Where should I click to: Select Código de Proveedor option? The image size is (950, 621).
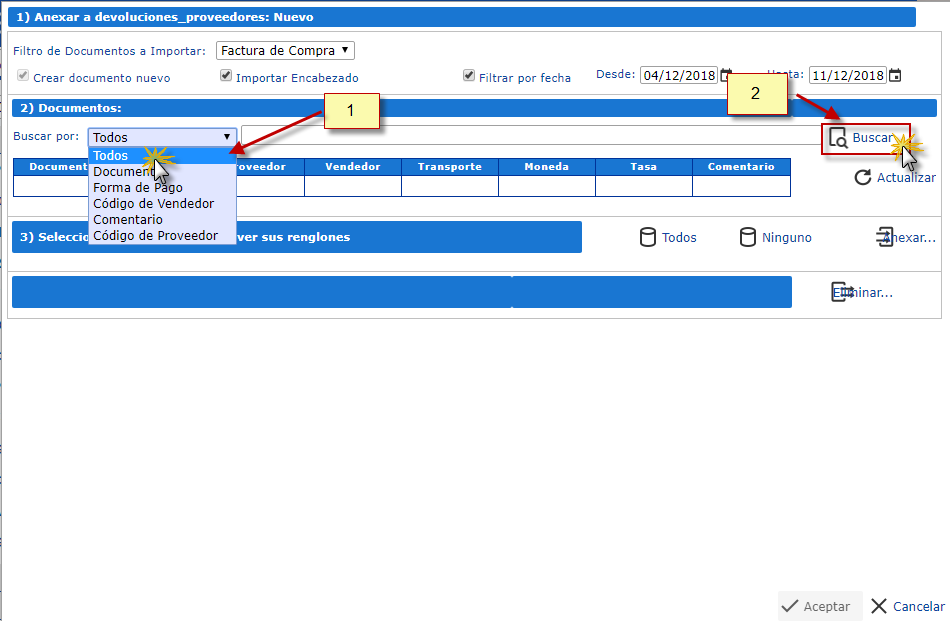162,236
